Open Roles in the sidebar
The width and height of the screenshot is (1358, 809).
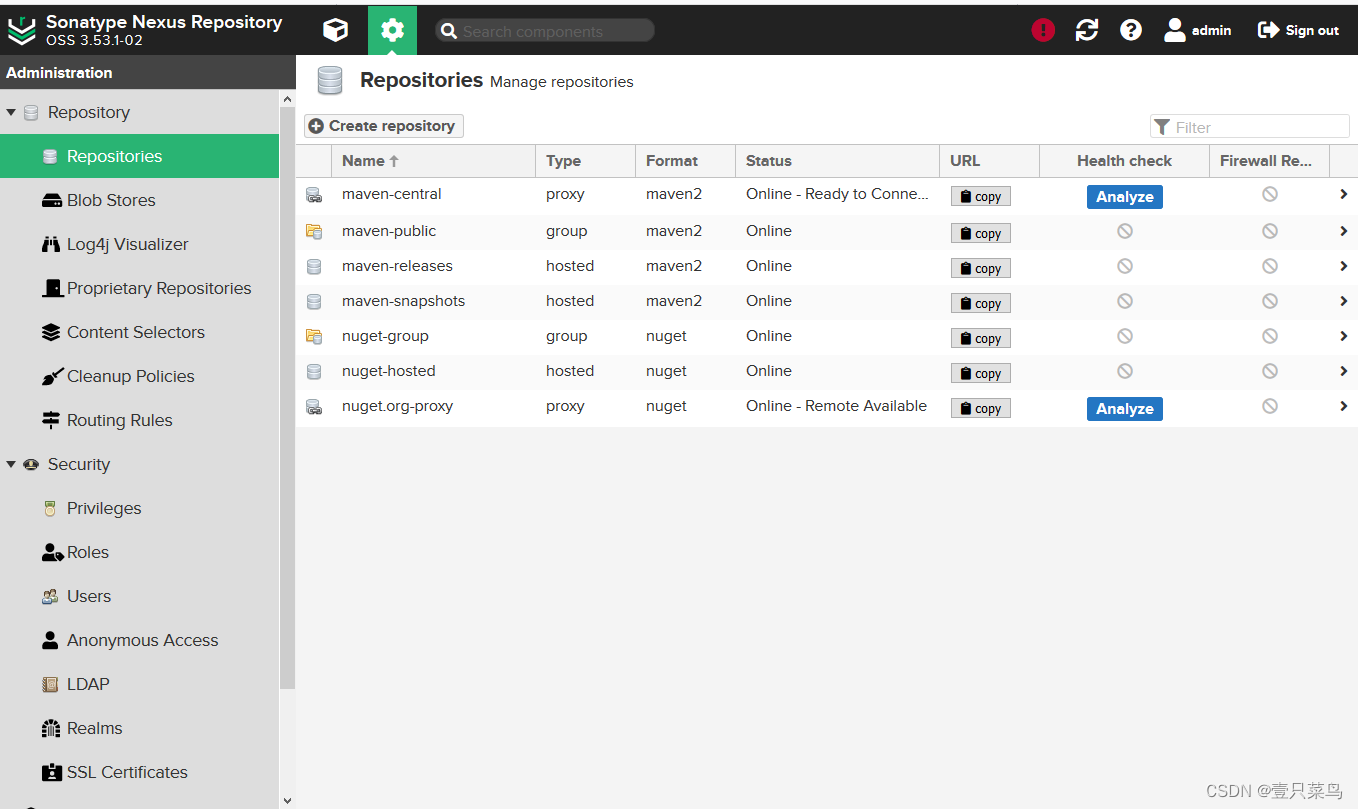[139, 552]
